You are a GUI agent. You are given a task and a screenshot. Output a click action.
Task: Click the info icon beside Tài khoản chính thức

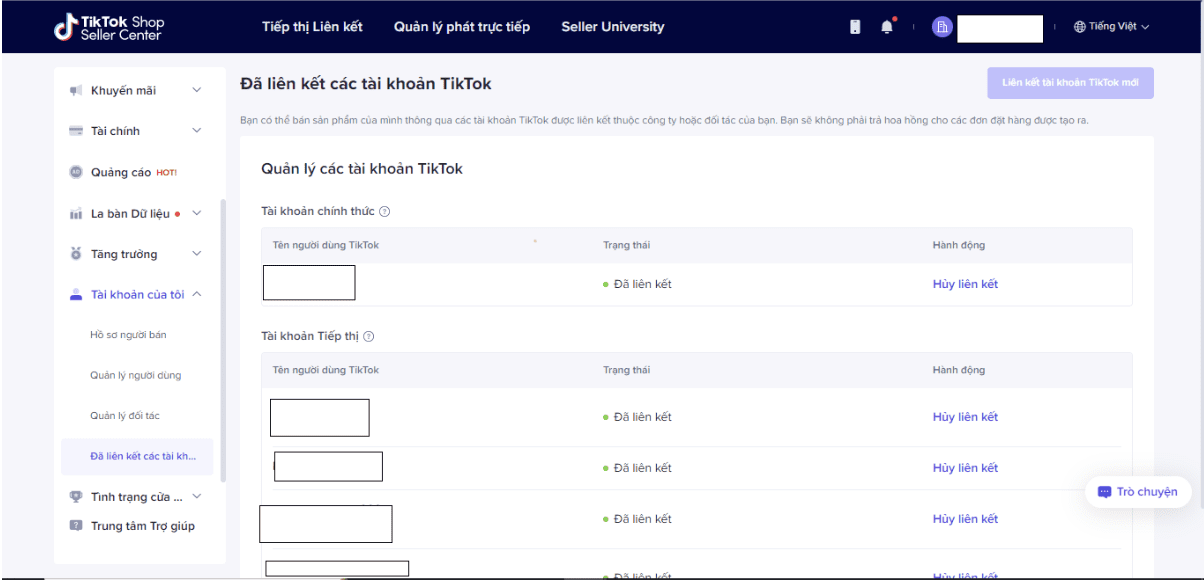point(385,211)
